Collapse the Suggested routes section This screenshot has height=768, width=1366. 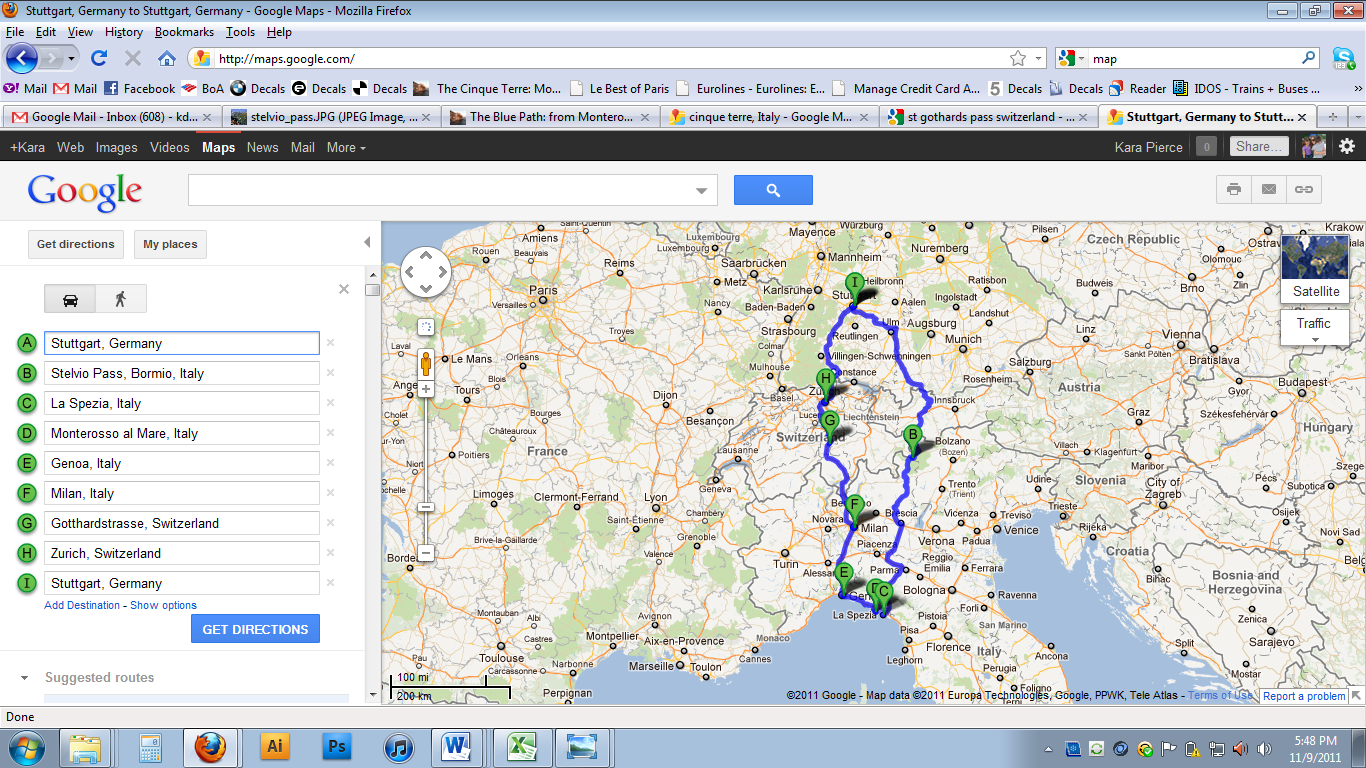pos(24,678)
